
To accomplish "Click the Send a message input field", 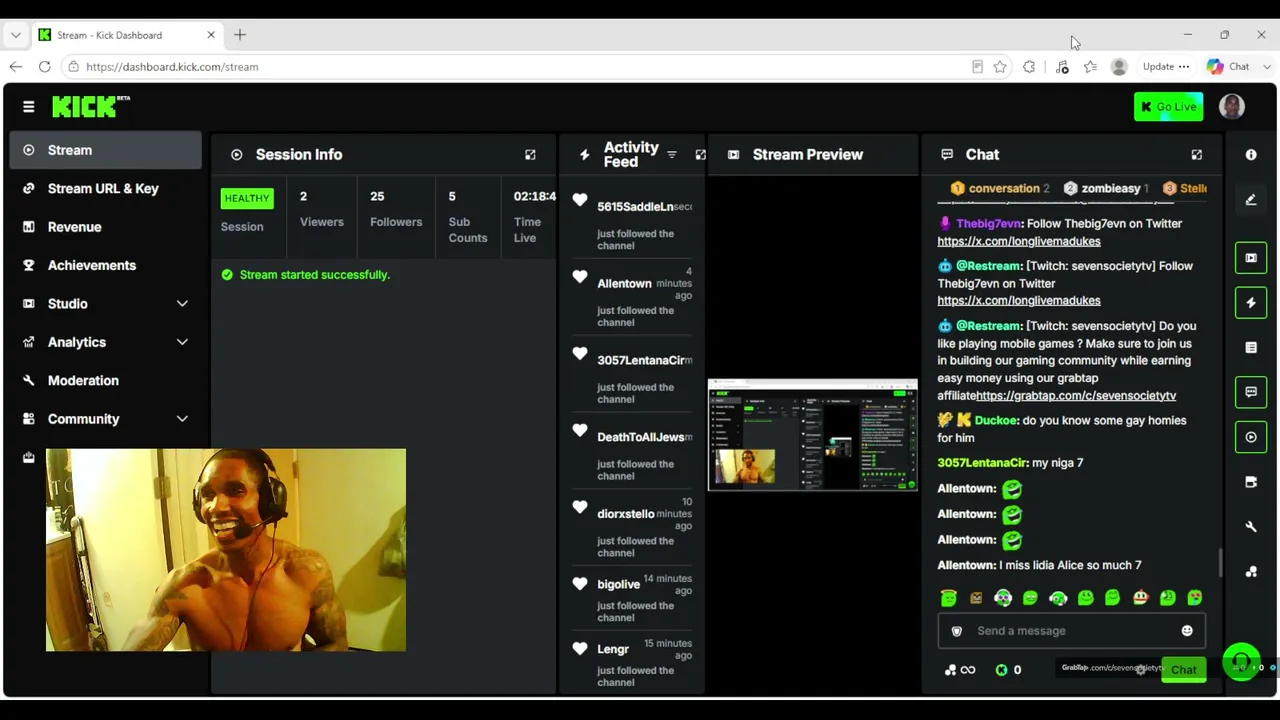I will click(x=1070, y=631).
